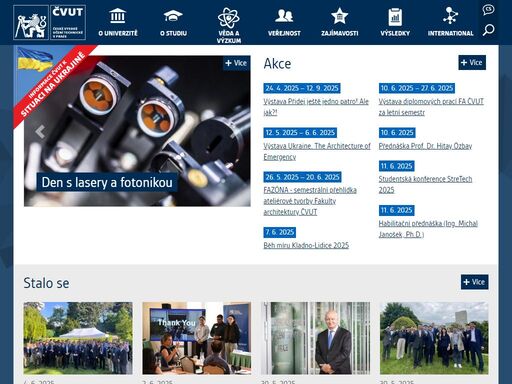Click the speech bubble language icon
Screen dimensions: 512x384
pyautogui.click(x=488, y=9)
